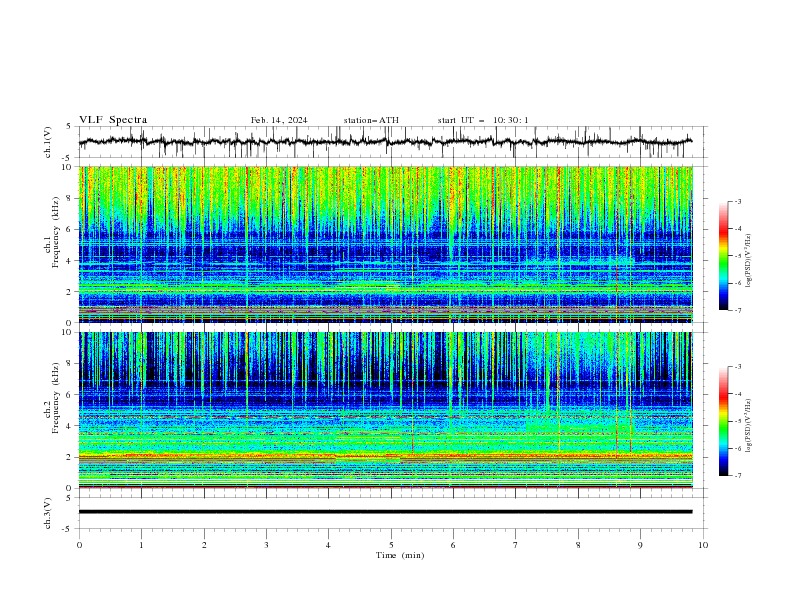The height and width of the screenshot is (612, 792).
Task: Click the 'start UT = 10:30:1' label
Action: point(483,120)
